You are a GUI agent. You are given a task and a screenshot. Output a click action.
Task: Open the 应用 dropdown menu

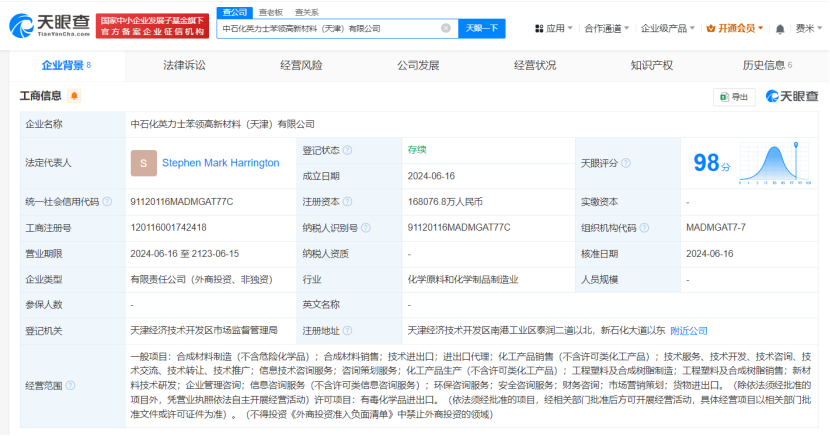coord(551,29)
